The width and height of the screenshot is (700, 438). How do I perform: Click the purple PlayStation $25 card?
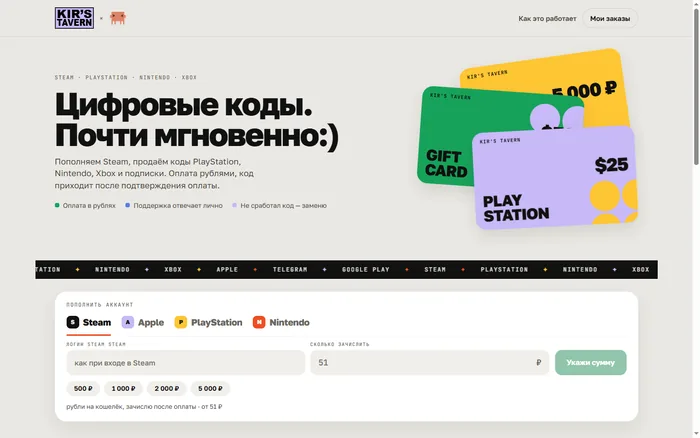(555, 179)
